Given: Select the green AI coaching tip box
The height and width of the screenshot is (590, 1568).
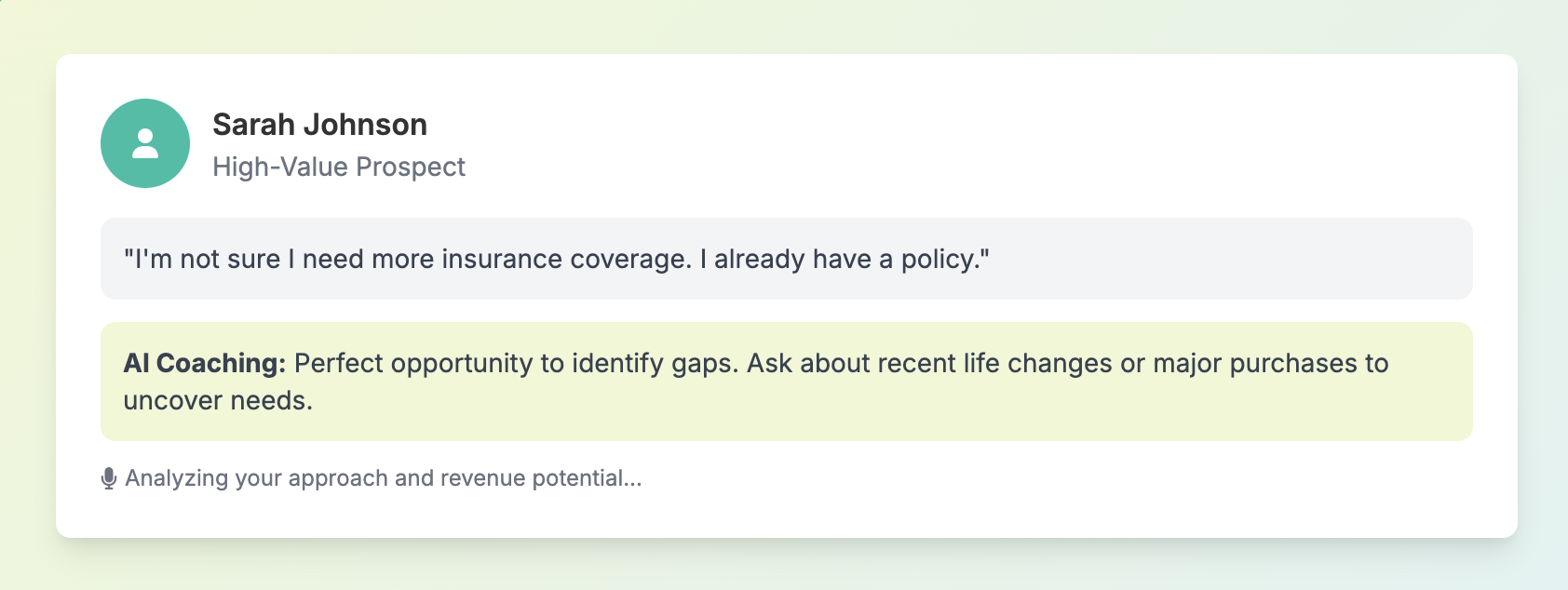Looking at the screenshot, I should point(787,382).
